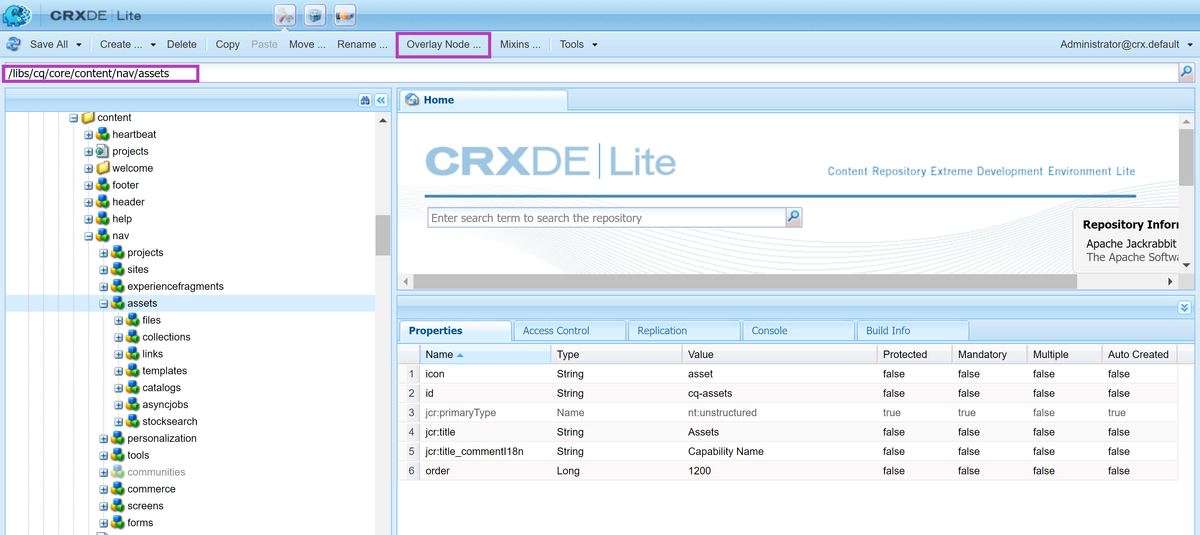
Task: Click the refresh icon beside Save All
Action: tap(14, 44)
